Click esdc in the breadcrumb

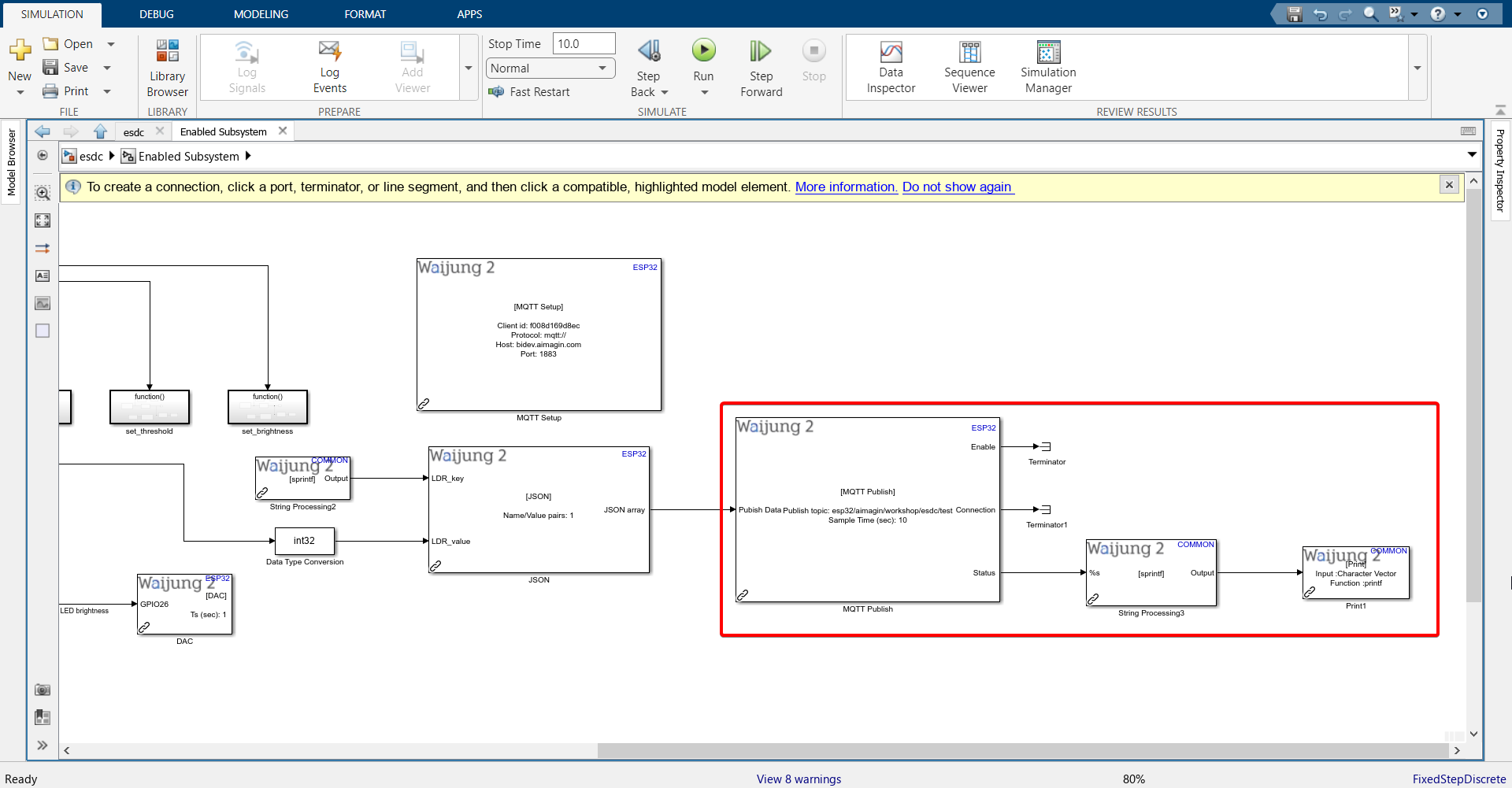(91, 156)
